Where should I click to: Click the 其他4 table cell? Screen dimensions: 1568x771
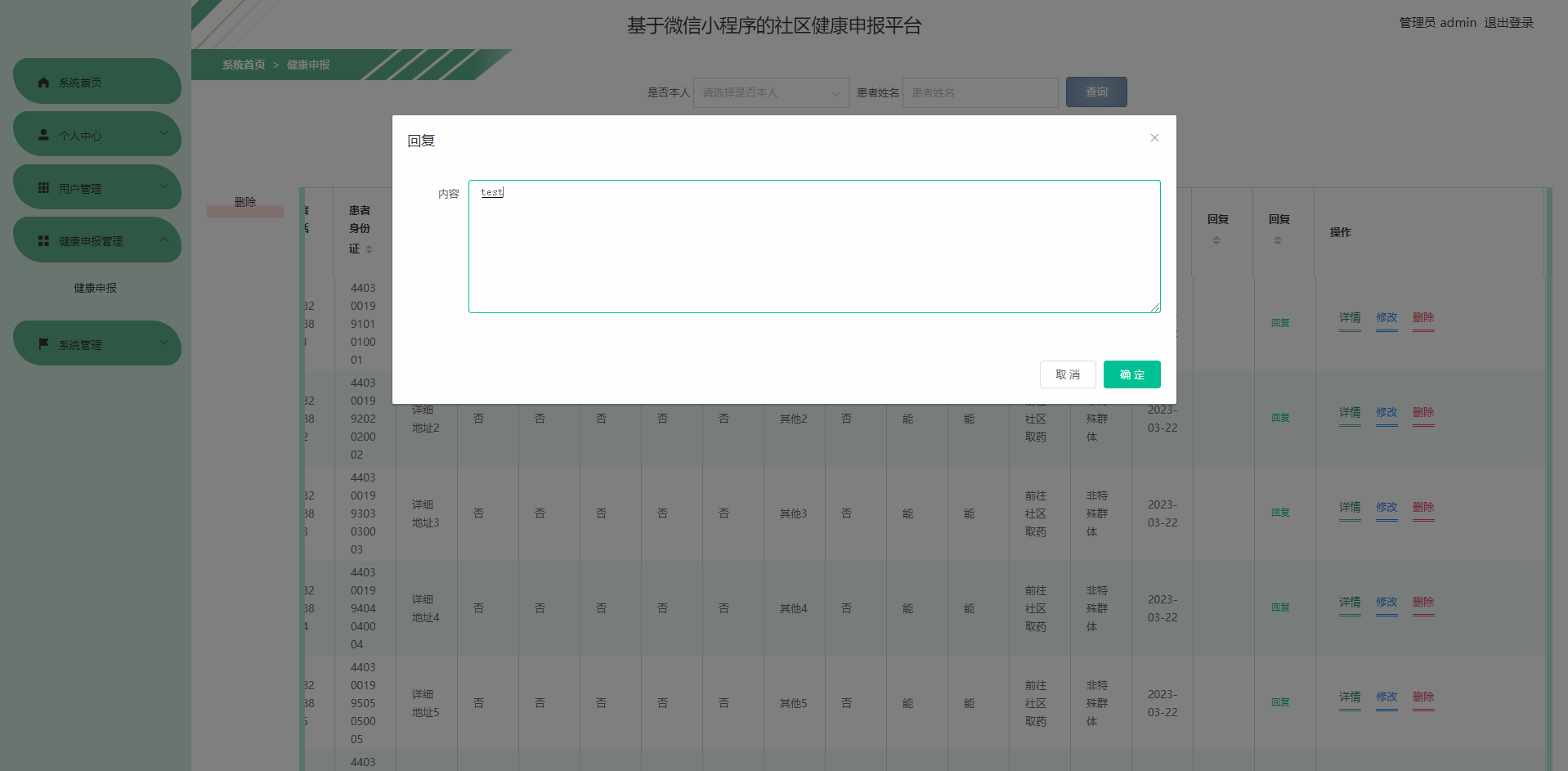click(x=793, y=608)
